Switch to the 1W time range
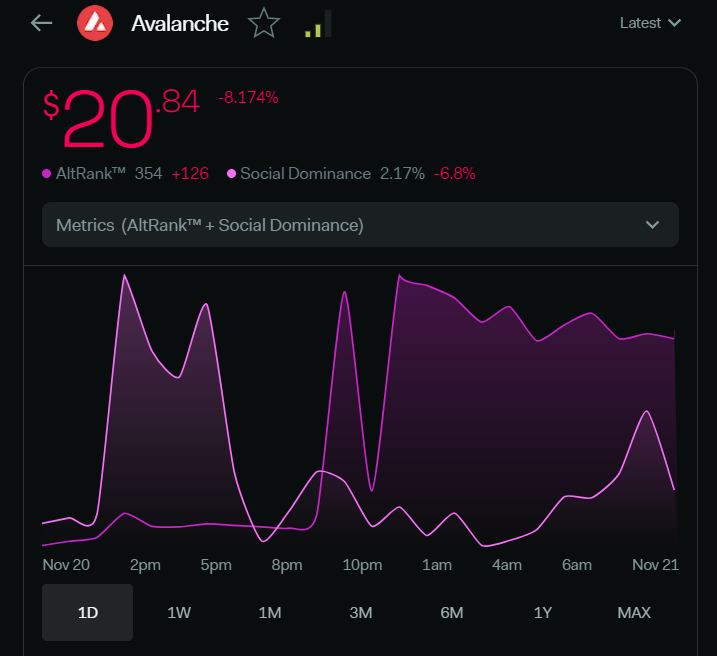Viewport: 717px width, 656px height. 179,613
